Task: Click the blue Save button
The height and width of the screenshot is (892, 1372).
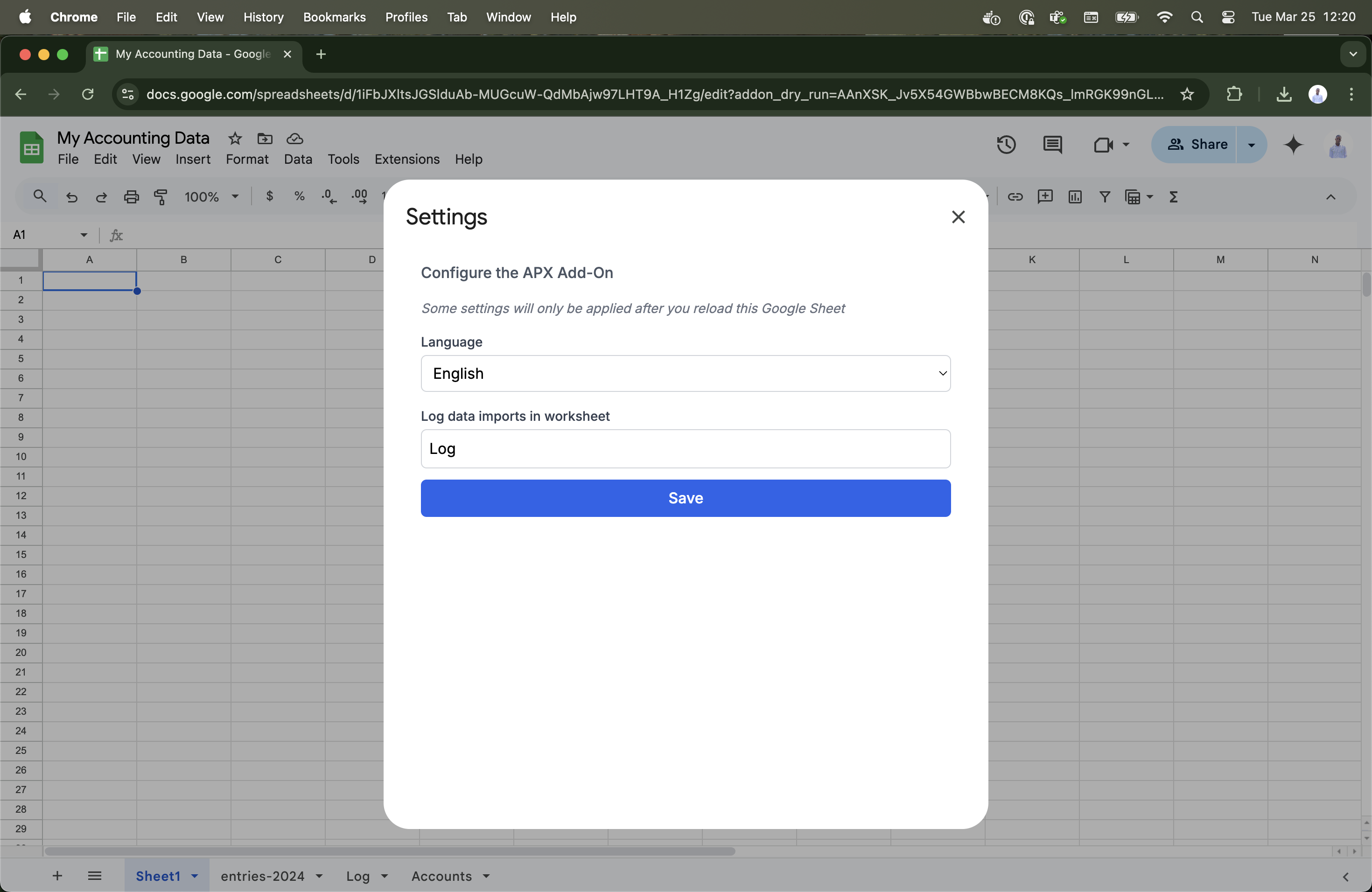Action: tap(686, 498)
